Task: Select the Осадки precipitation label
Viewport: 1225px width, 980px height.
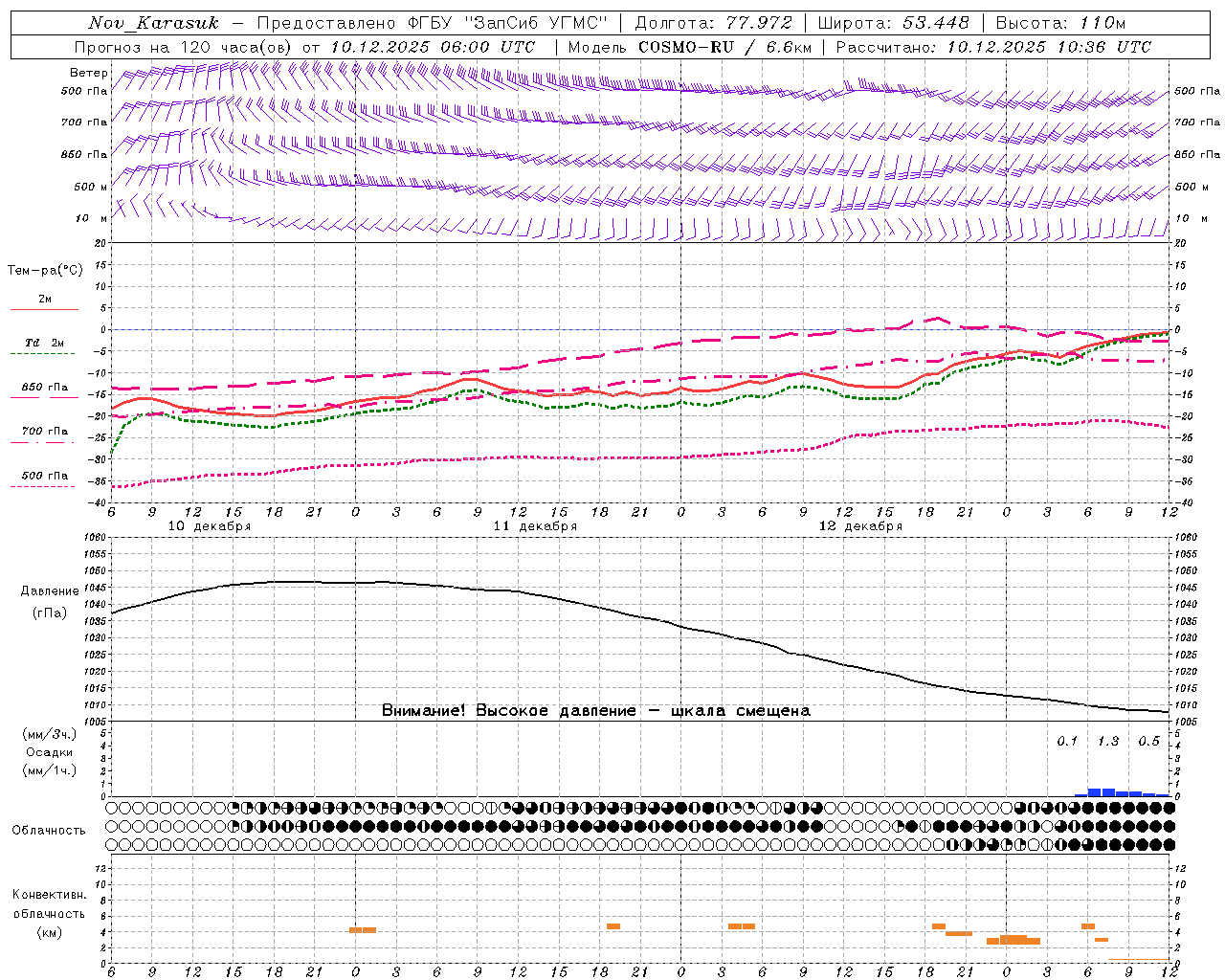Action: point(50,752)
